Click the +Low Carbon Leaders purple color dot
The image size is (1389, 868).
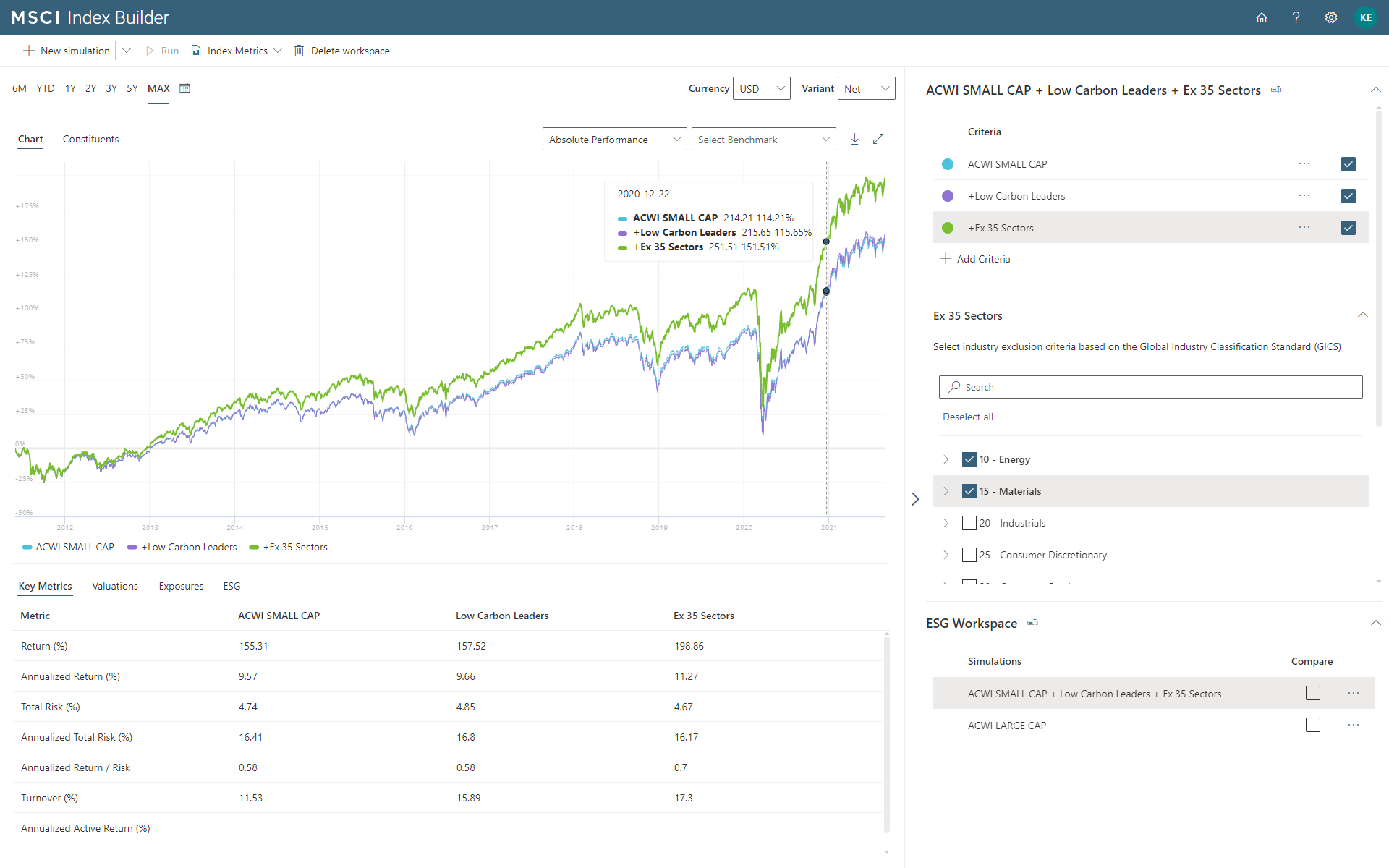coord(948,196)
